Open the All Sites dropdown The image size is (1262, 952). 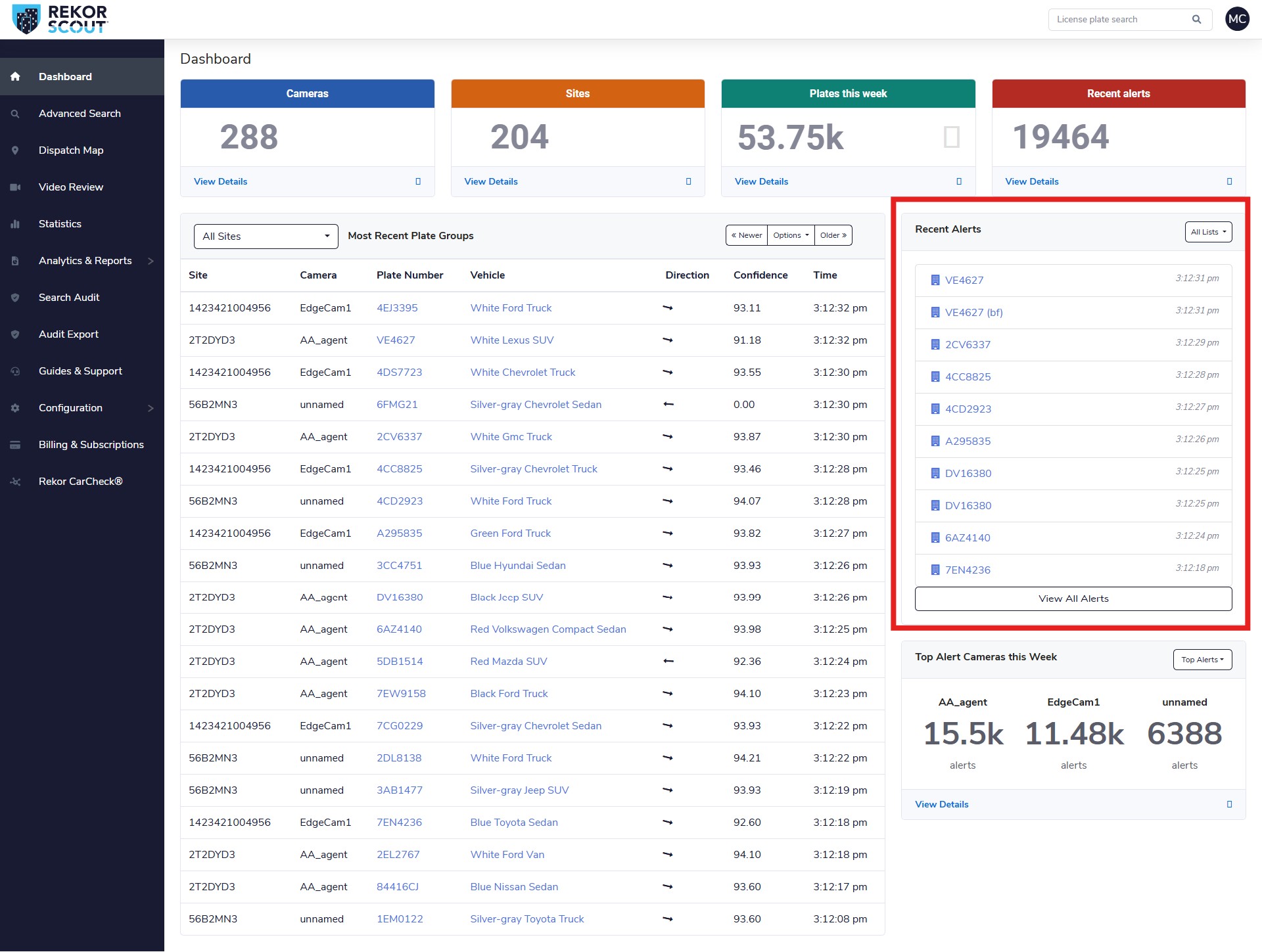point(266,237)
